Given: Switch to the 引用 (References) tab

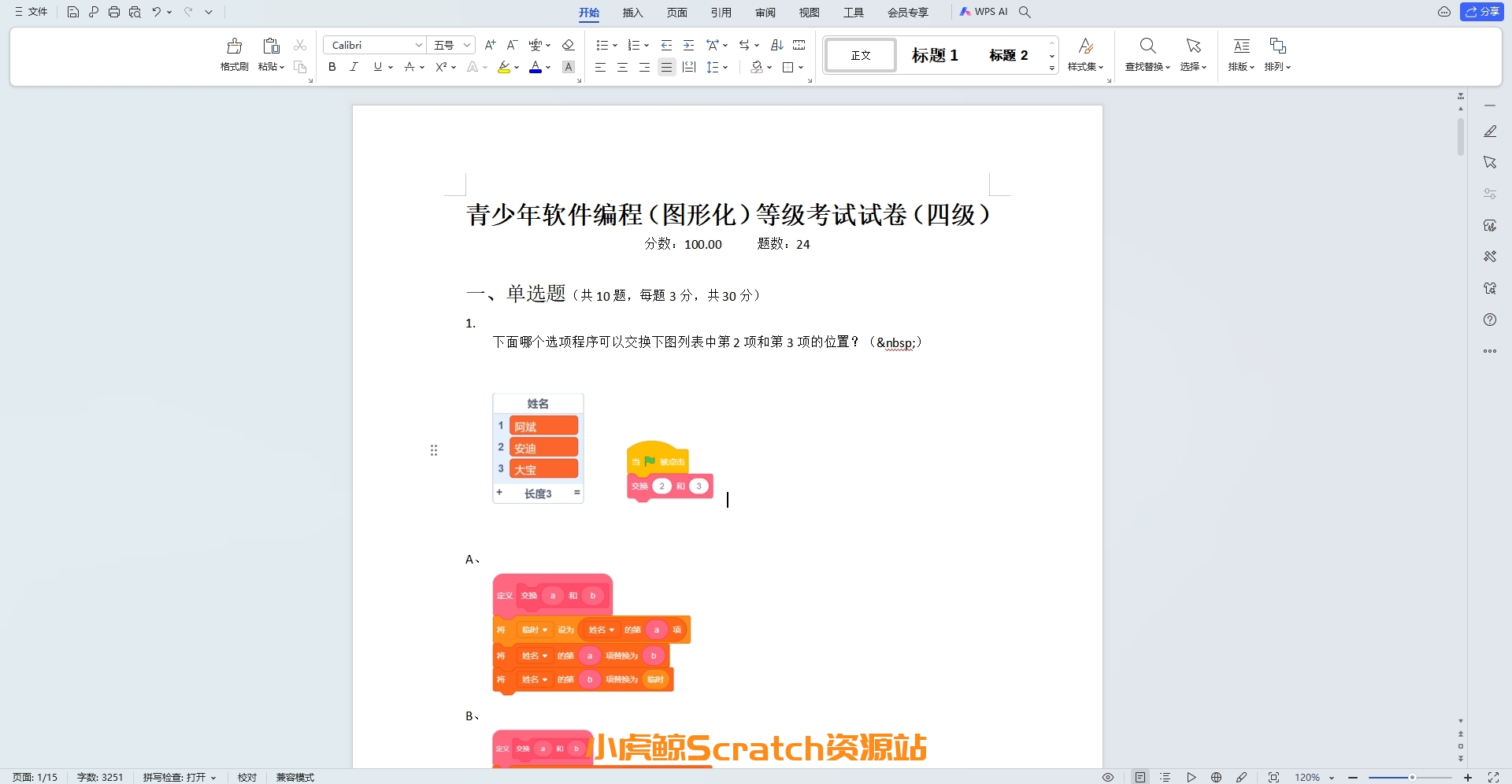Looking at the screenshot, I should click(x=721, y=12).
